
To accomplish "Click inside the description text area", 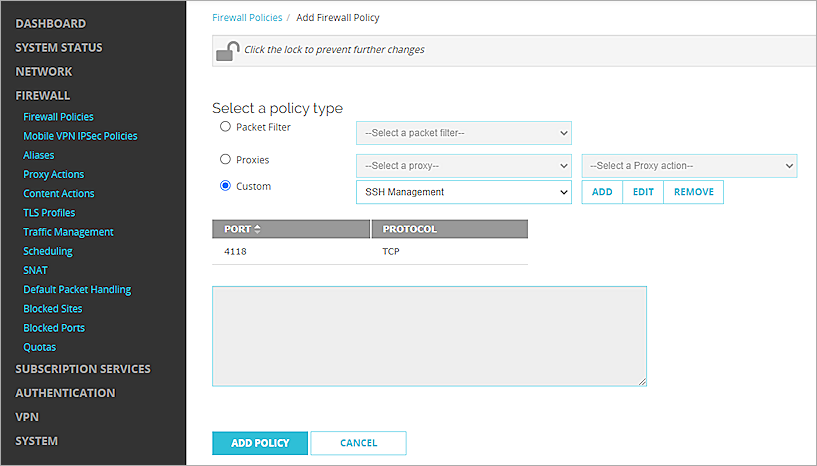I will tap(429, 336).
